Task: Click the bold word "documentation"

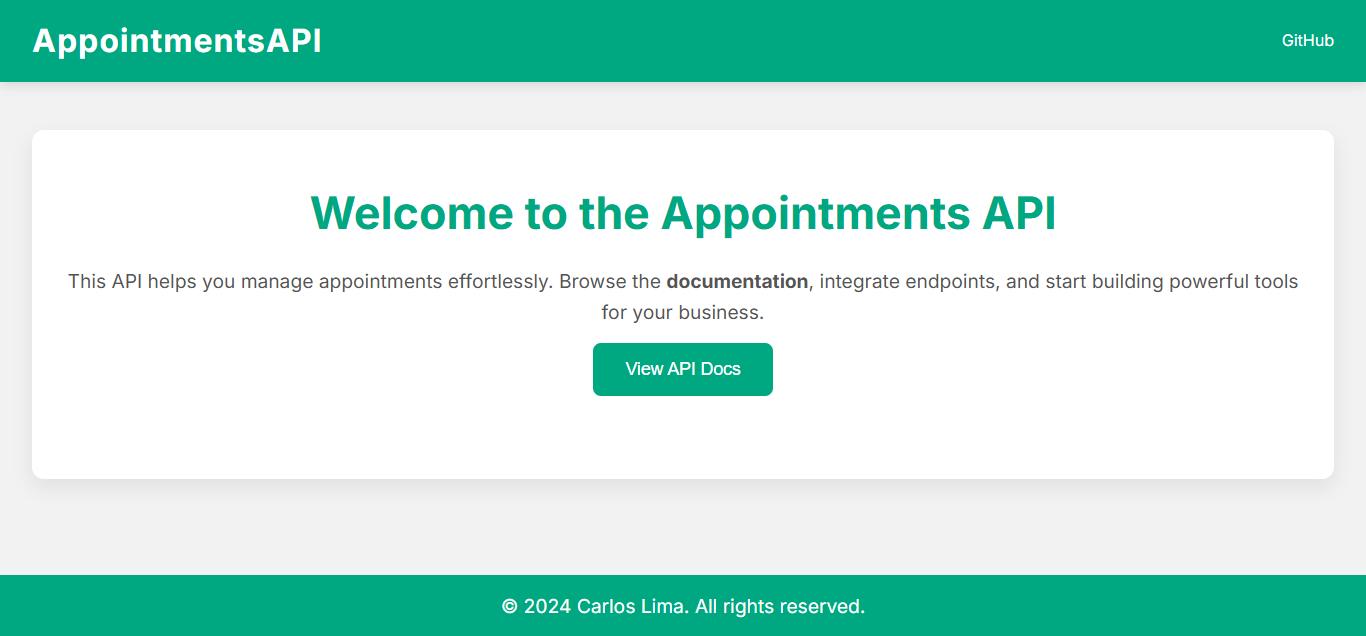Action: [x=737, y=282]
